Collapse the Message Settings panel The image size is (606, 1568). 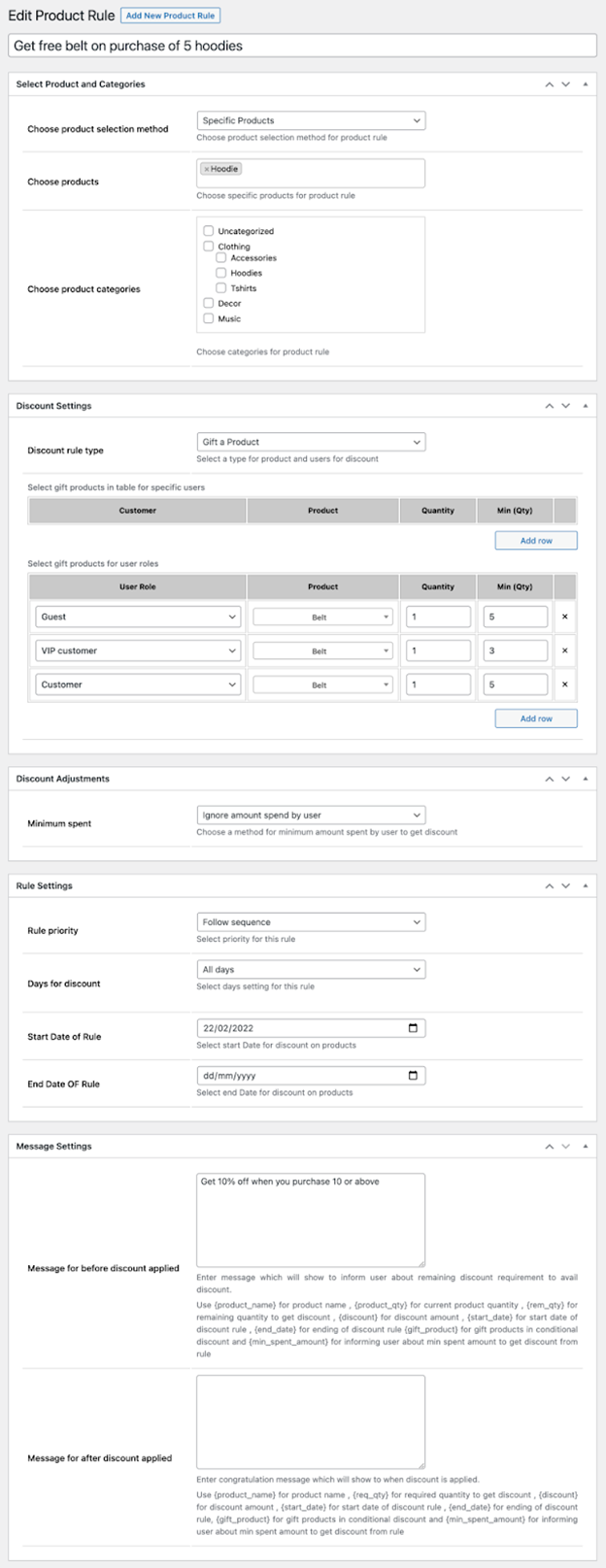click(x=585, y=1146)
